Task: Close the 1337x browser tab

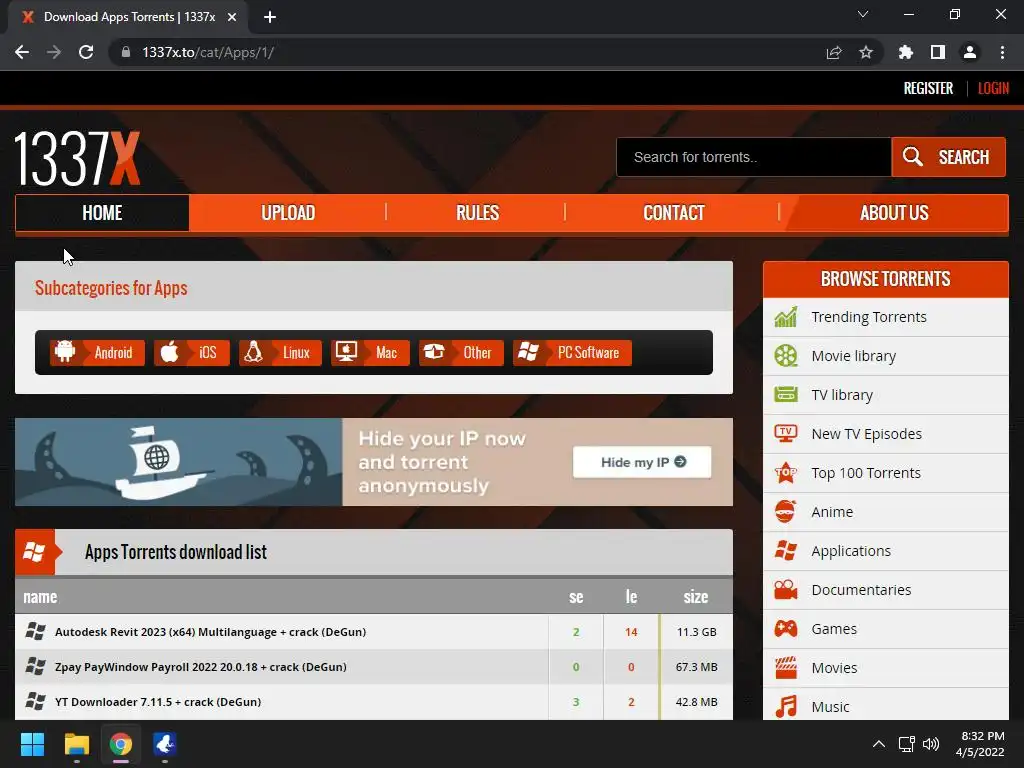Action: [x=232, y=17]
